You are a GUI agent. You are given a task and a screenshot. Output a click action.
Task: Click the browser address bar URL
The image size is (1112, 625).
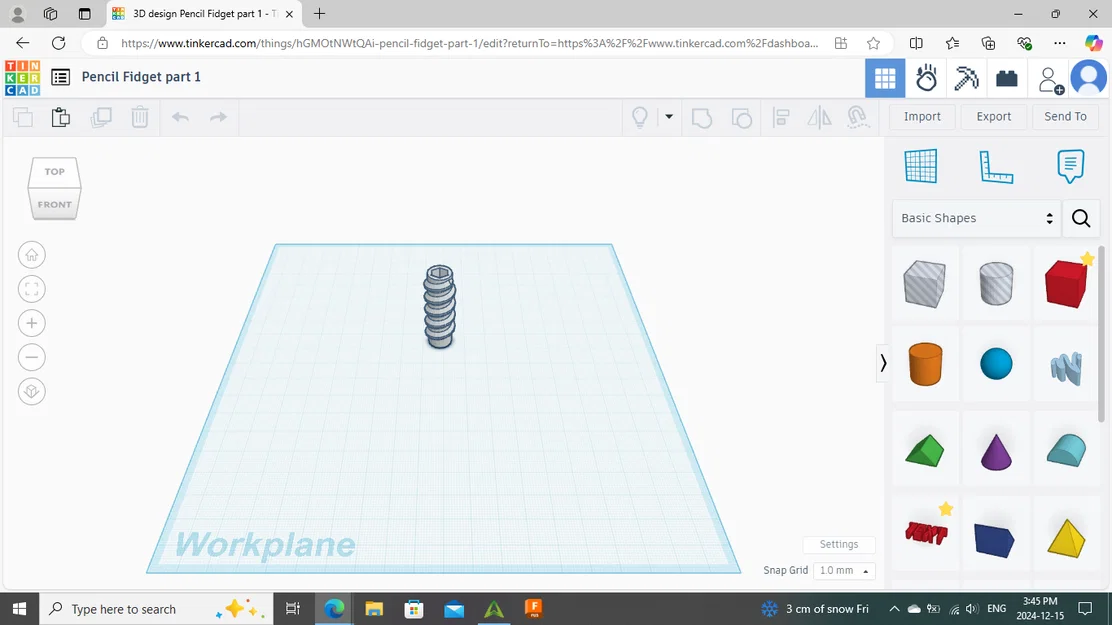coord(469,43)
